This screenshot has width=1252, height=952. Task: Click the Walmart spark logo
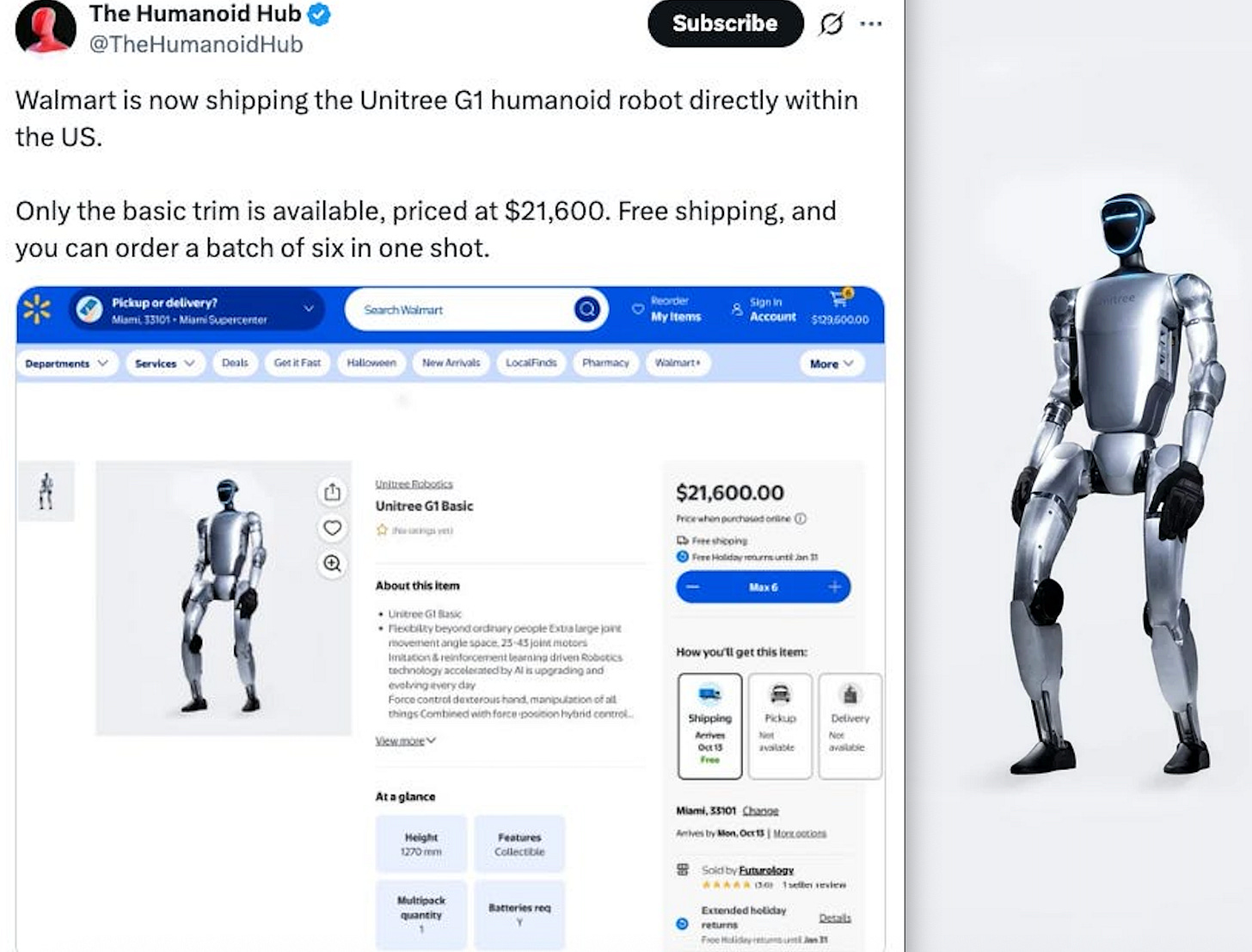[37, 310]
